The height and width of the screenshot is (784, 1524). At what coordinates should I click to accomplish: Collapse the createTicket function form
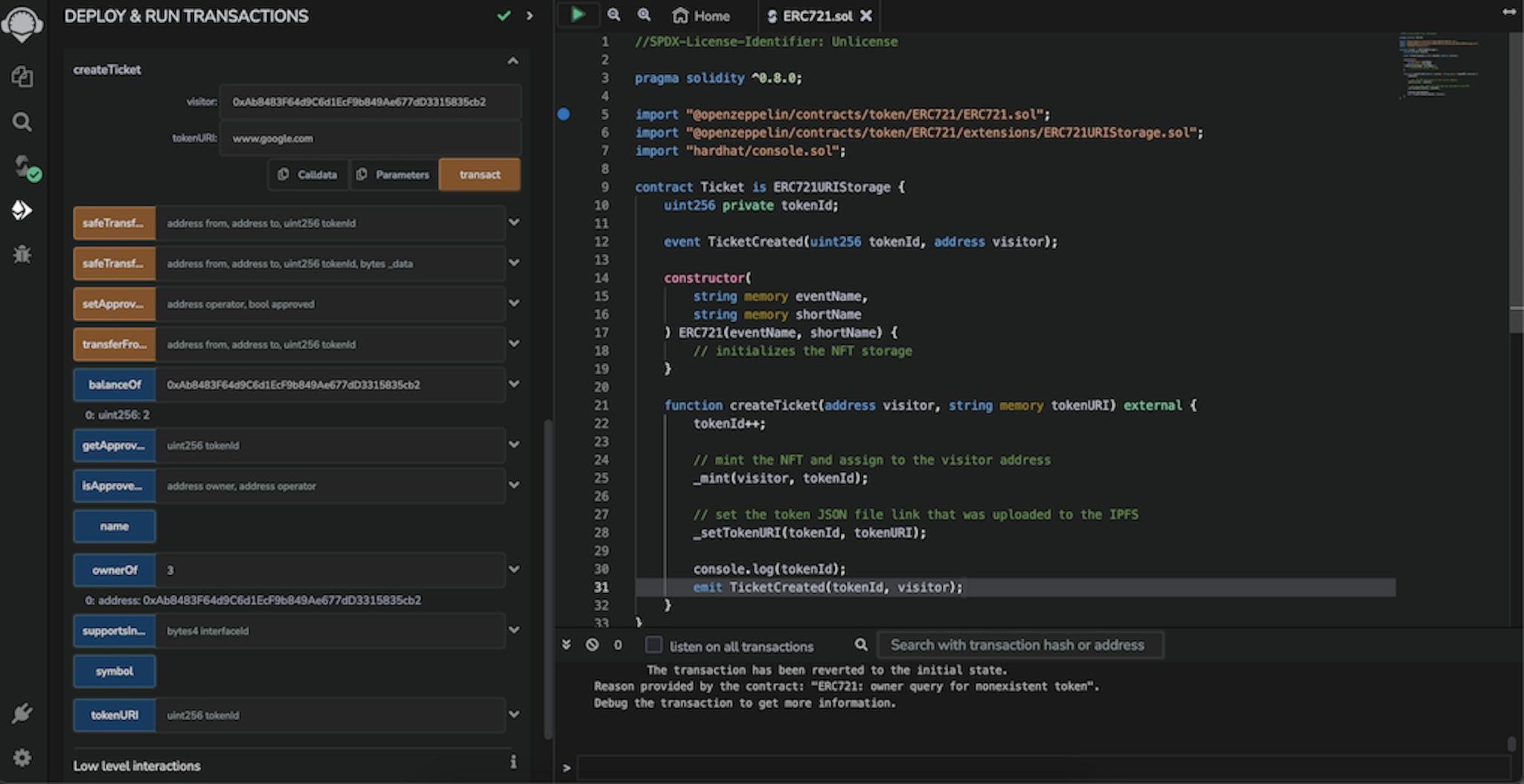pyautogui.click(x=513, y=61)
